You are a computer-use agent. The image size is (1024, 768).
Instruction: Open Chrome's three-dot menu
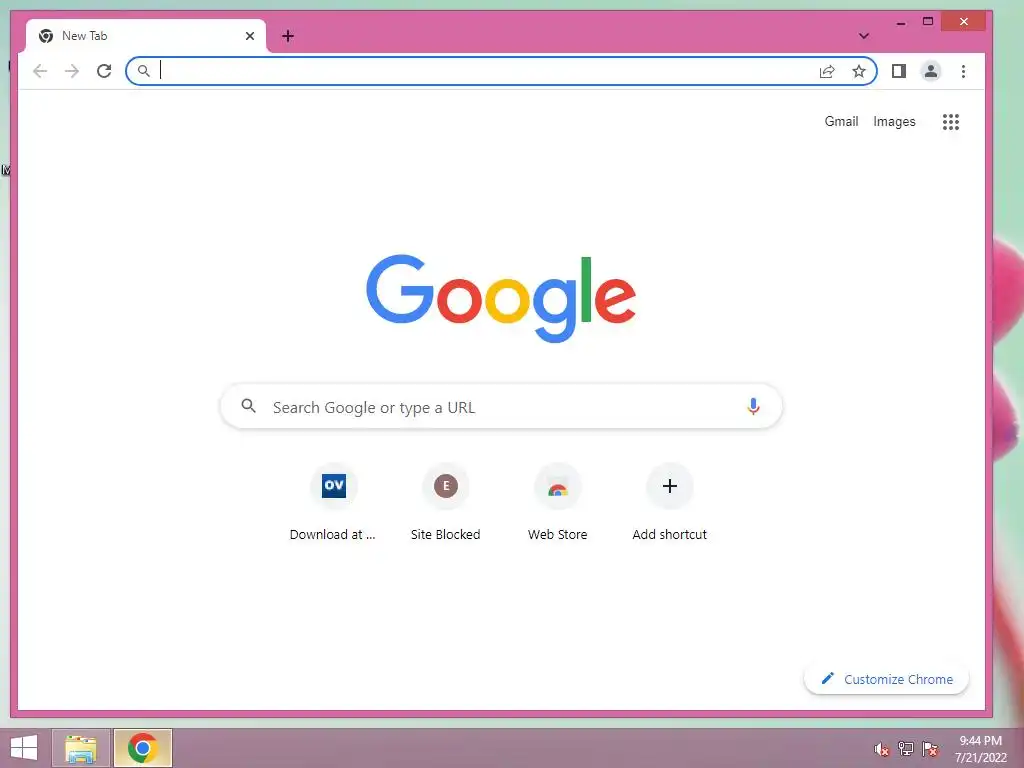pos(963,71)
